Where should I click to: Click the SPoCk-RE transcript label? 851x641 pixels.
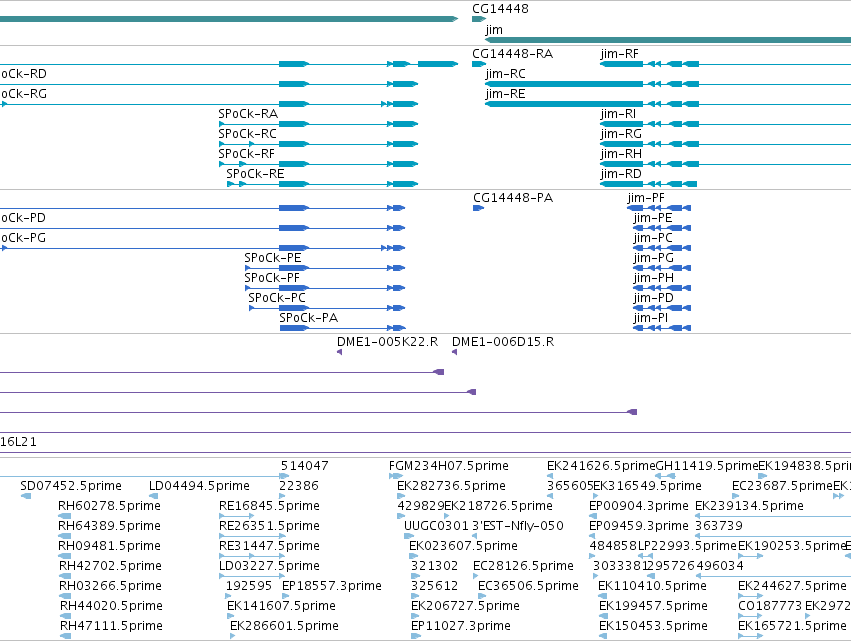click(x=255, y=174)
